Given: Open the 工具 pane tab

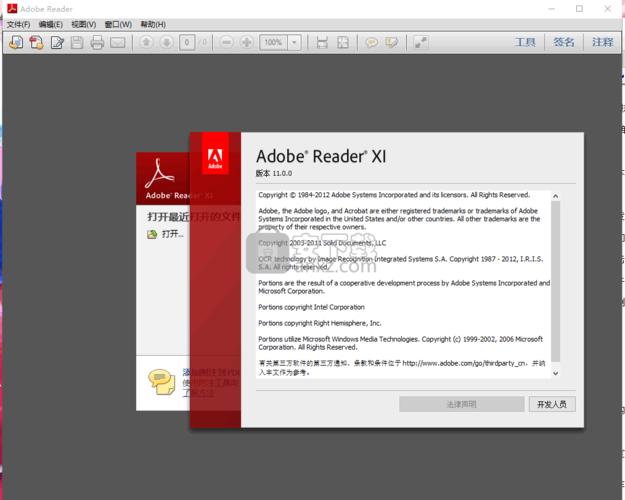Looking at the screenshot, I should coord(525,42).
